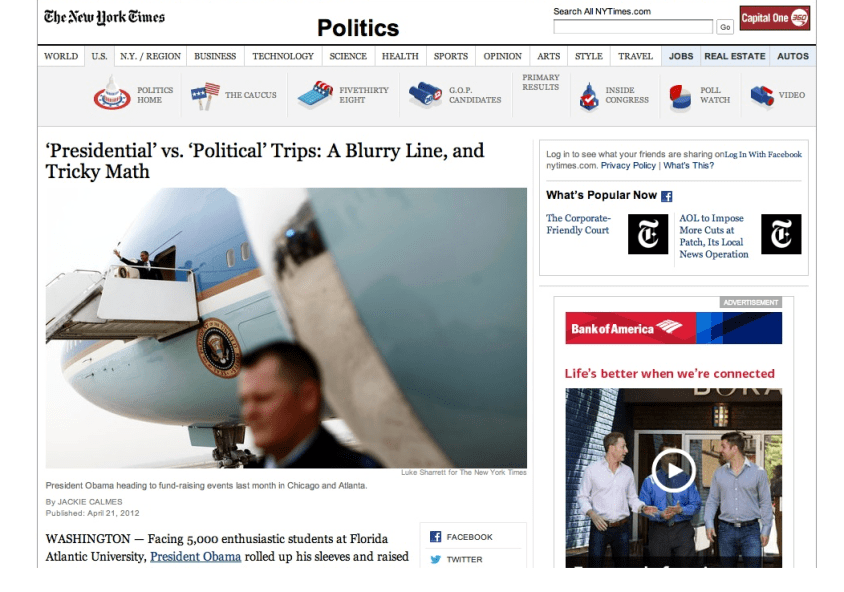The height and width of the screenshot is (592, 844).
Task: Open FiveThirtyEight flag chart icon
Action: [x=315, y=95]
